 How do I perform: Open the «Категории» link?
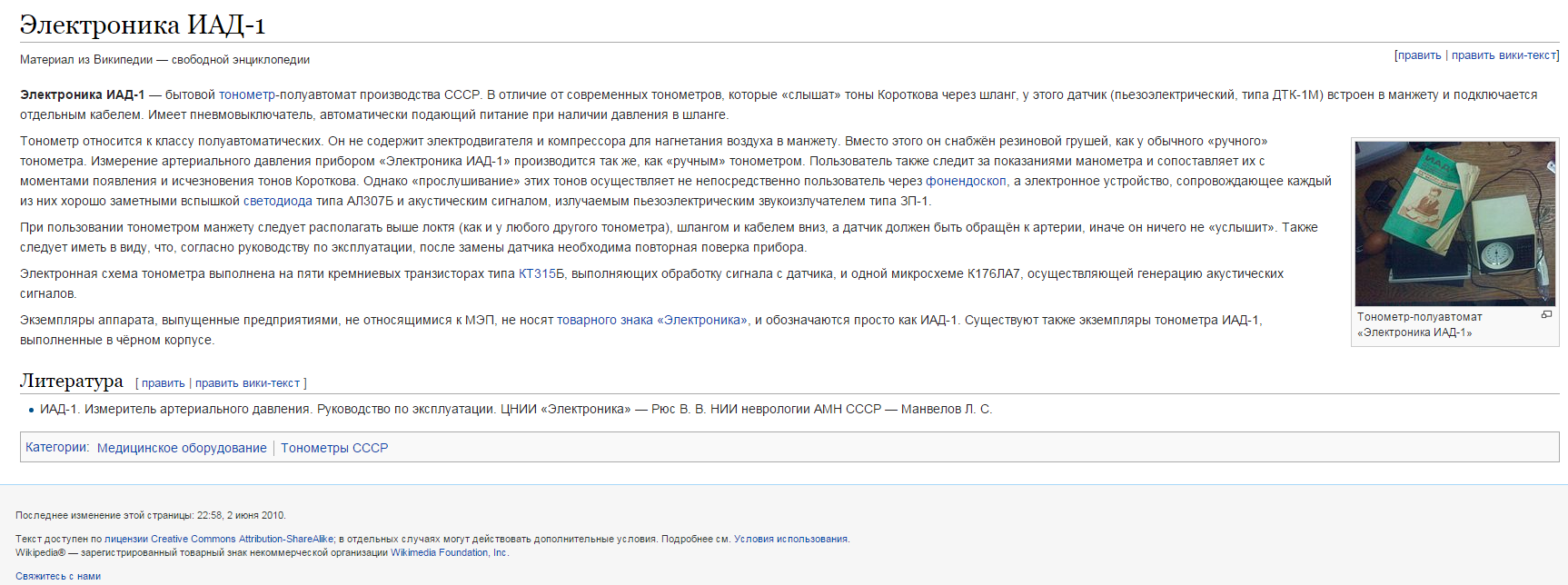point(55,447)
